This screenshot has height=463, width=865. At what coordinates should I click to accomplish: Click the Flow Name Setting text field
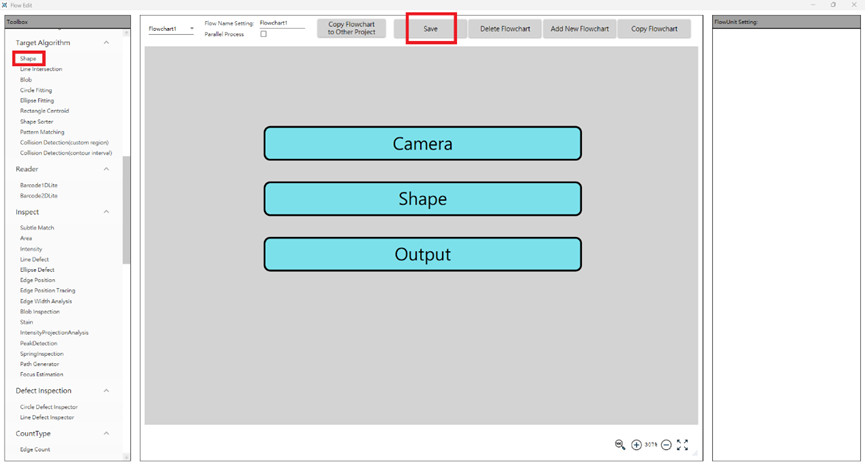281,22
